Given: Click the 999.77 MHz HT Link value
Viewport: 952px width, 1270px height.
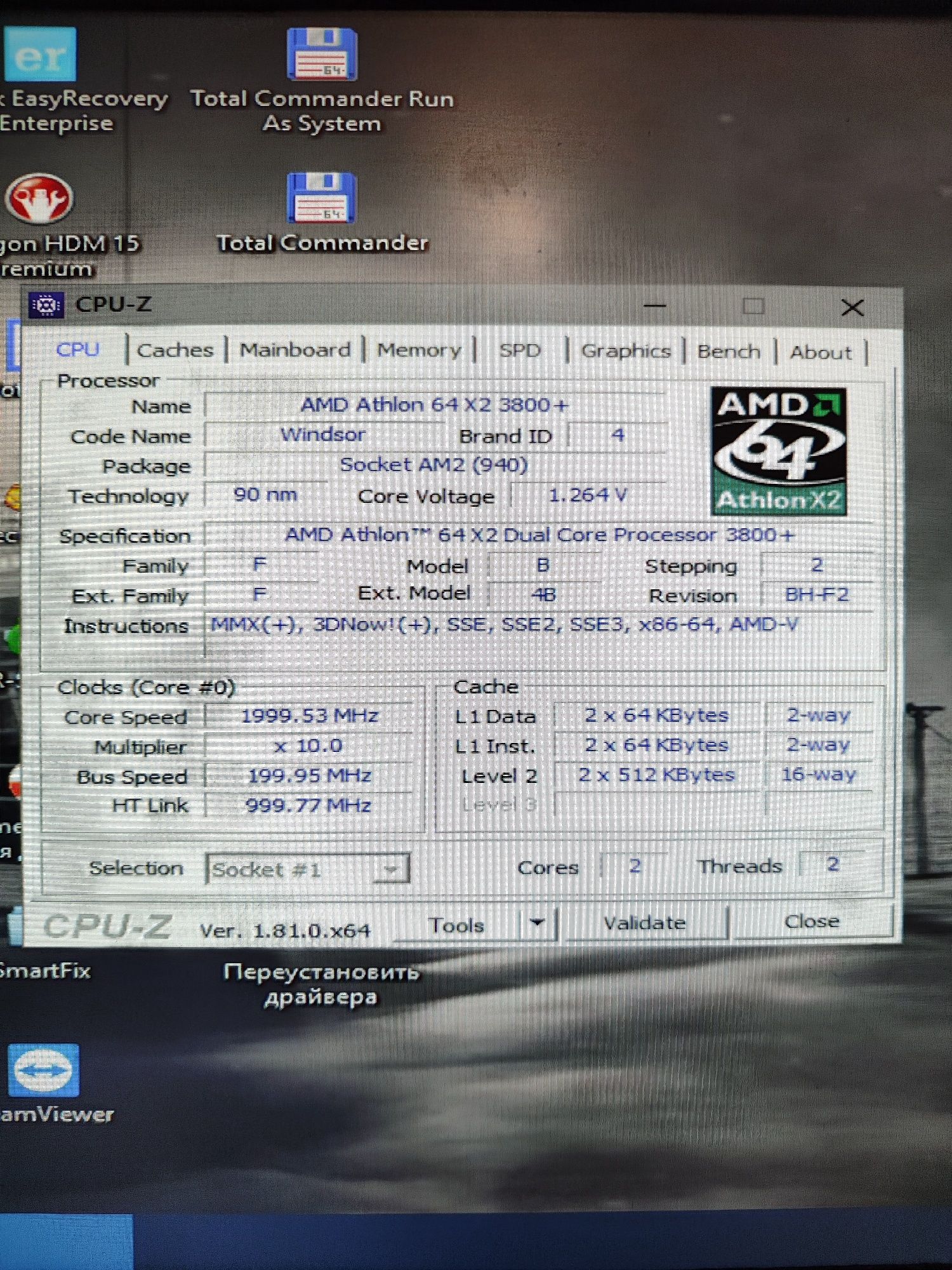Looking at the screenshot, I should (x=308, y=805).
